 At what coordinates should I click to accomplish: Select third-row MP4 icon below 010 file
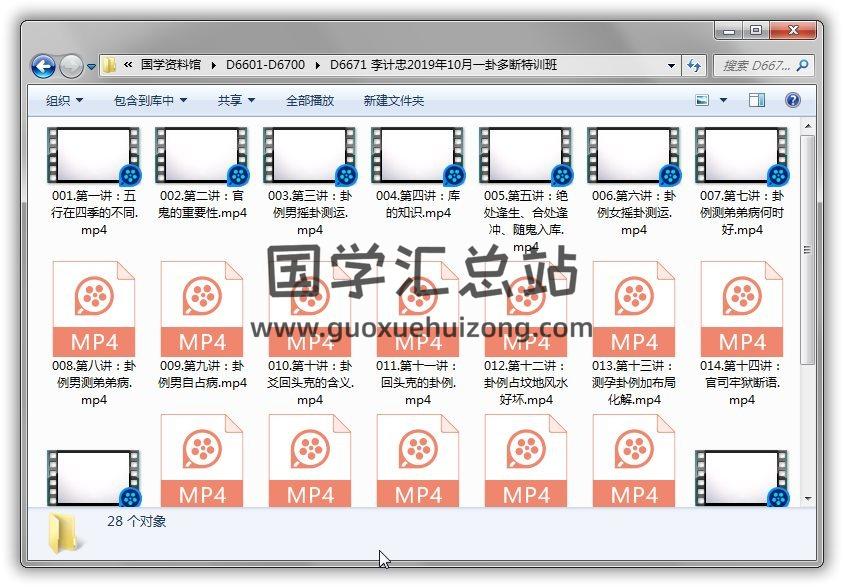[310, 460]
